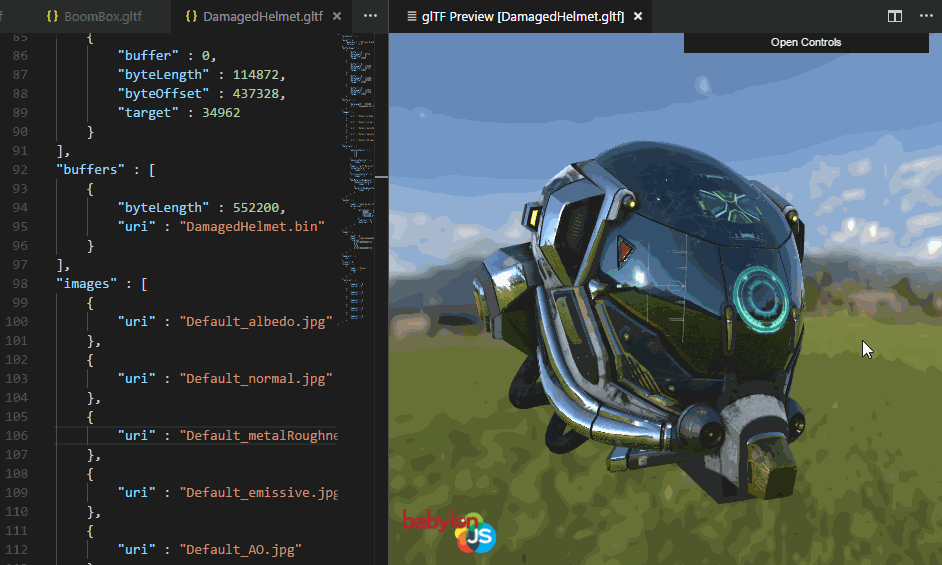Click the "target" key on line 89
942x565 pixels.
[x=148, y=112]
